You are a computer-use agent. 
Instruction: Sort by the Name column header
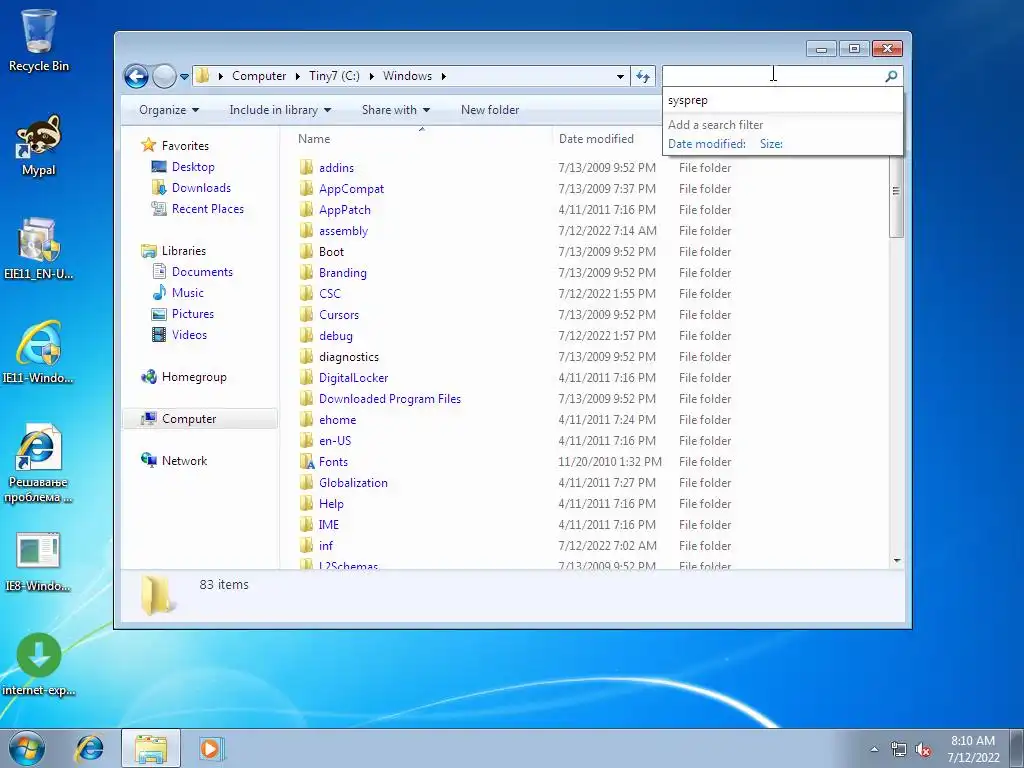coord(314,138)
